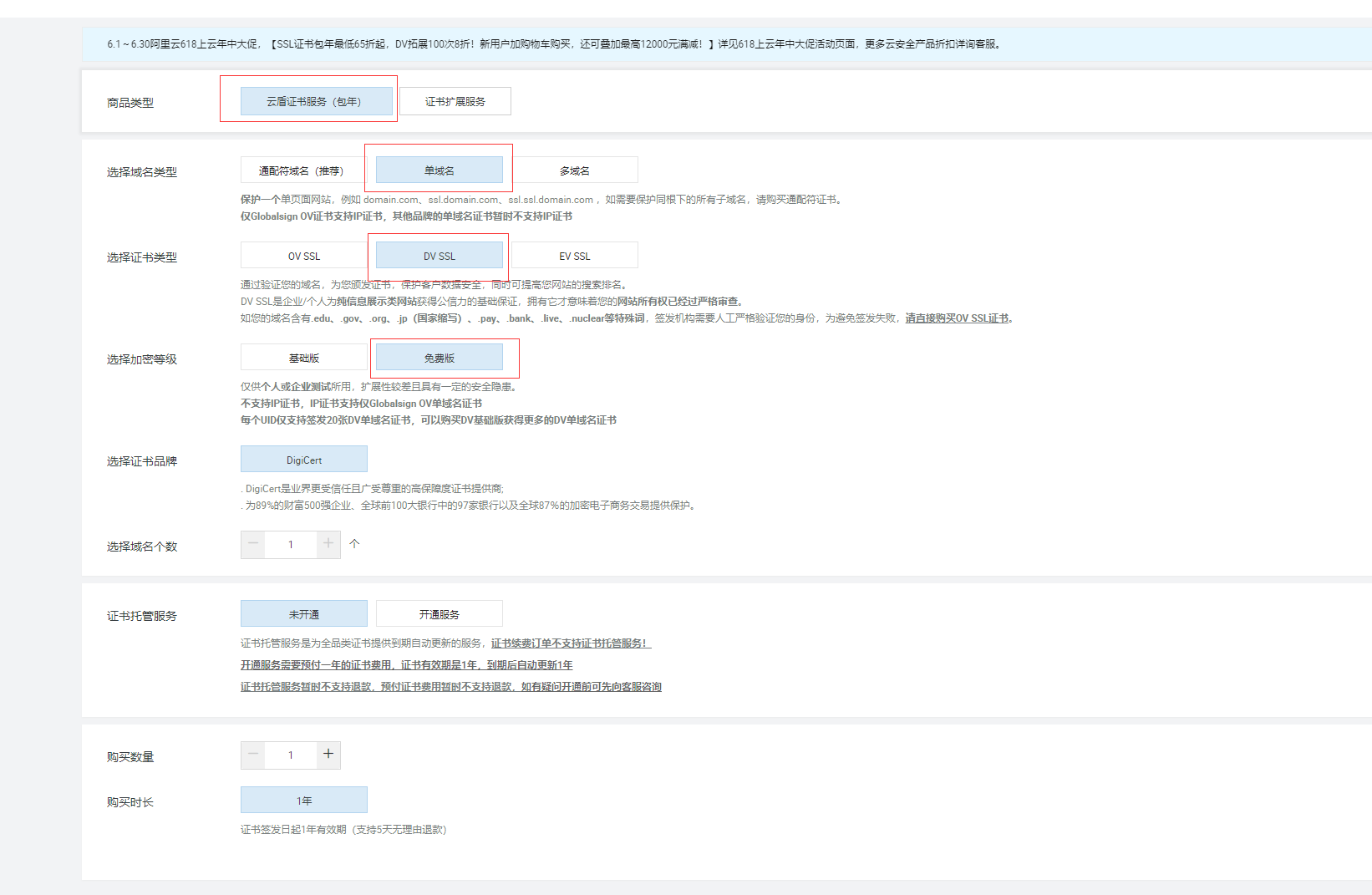Screen dimensions: 1372x895
Task: Select the 多域名 domain option
Action: [575, 170]
